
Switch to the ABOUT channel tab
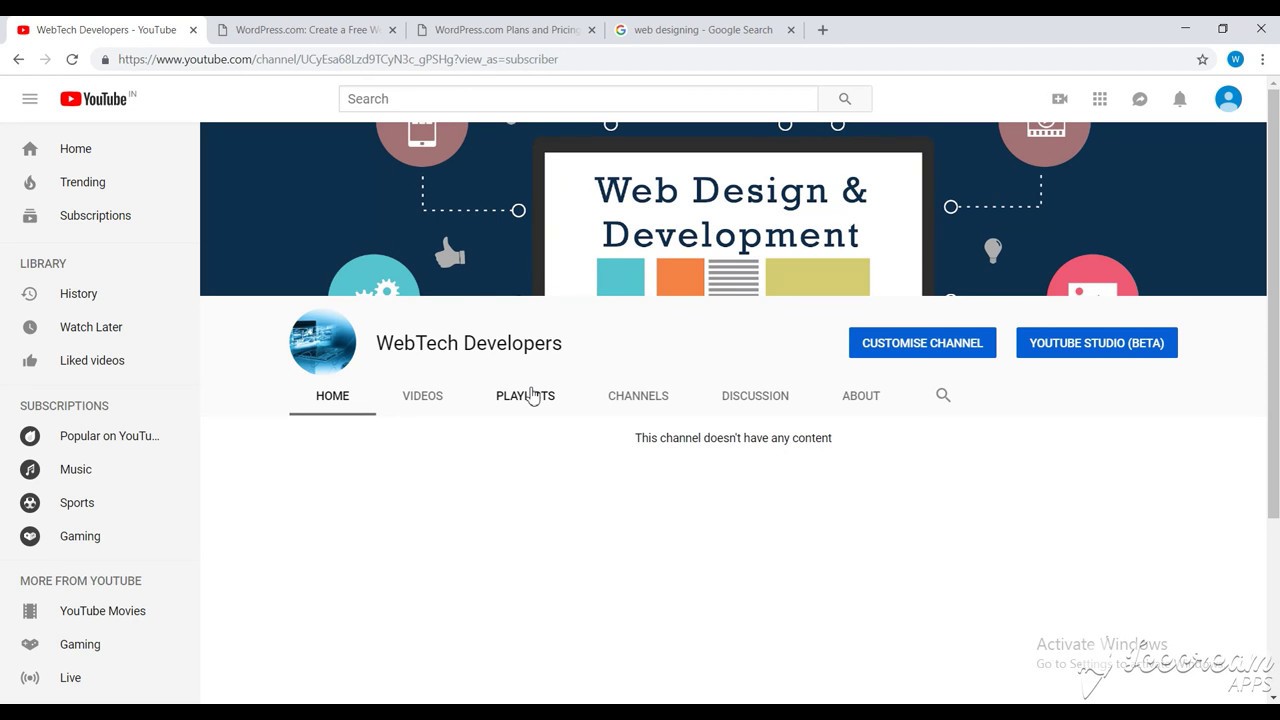tap(861, 396)
